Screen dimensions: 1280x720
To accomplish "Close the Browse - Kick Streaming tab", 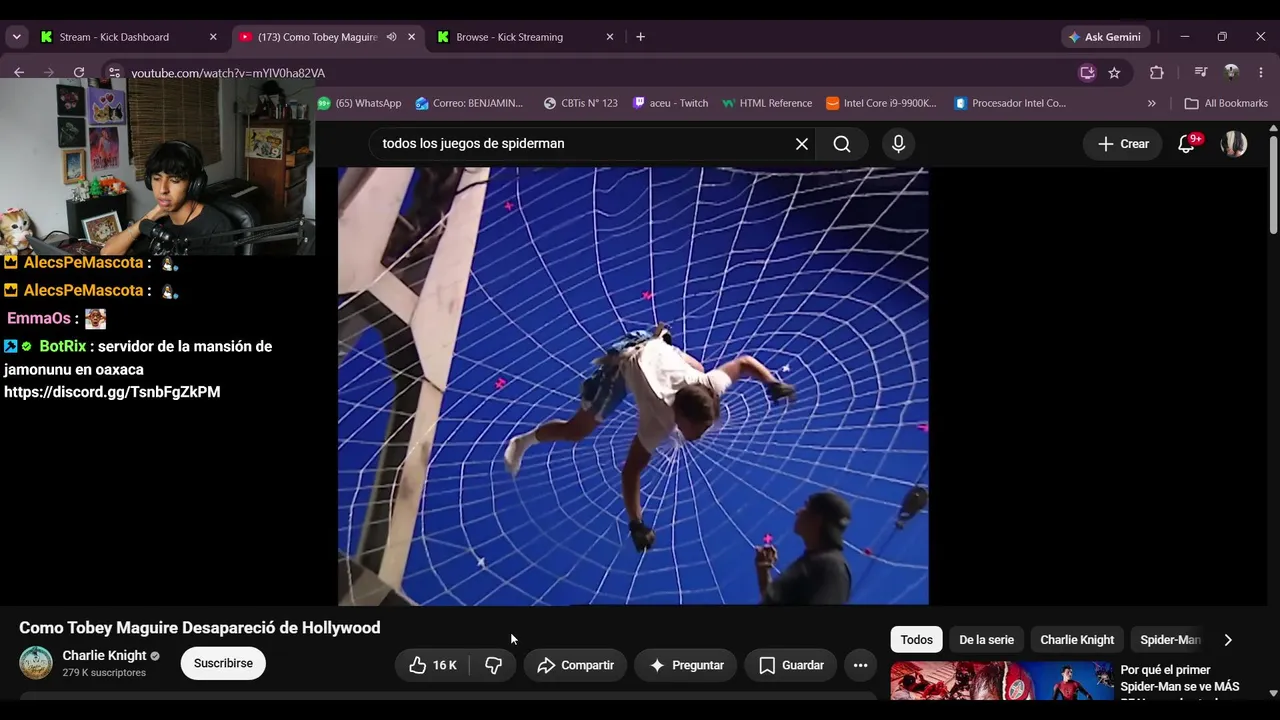I will pos(610,37).
